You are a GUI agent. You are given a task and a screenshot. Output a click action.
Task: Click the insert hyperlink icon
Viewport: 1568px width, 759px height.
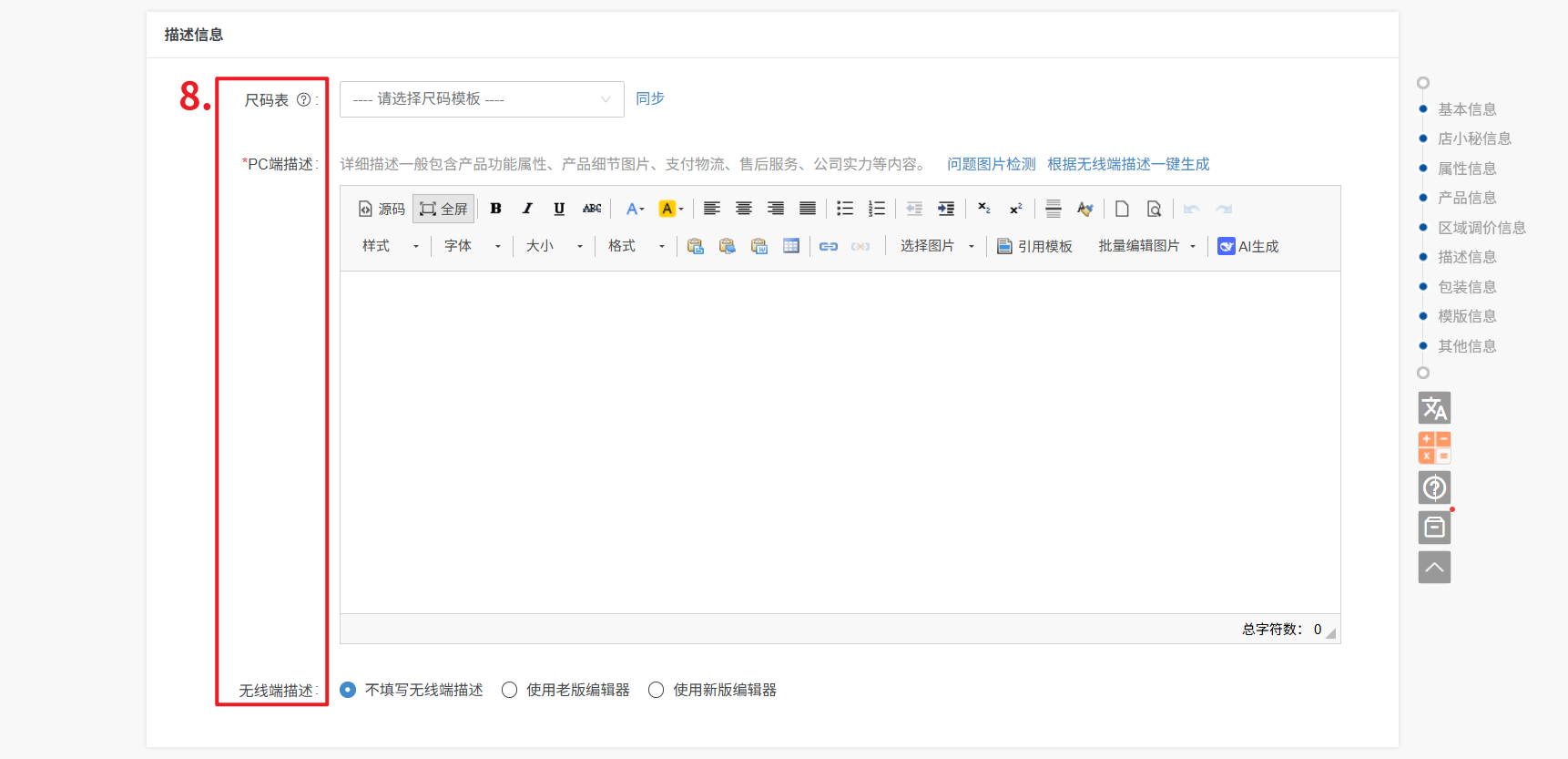[x=828, y=246]
